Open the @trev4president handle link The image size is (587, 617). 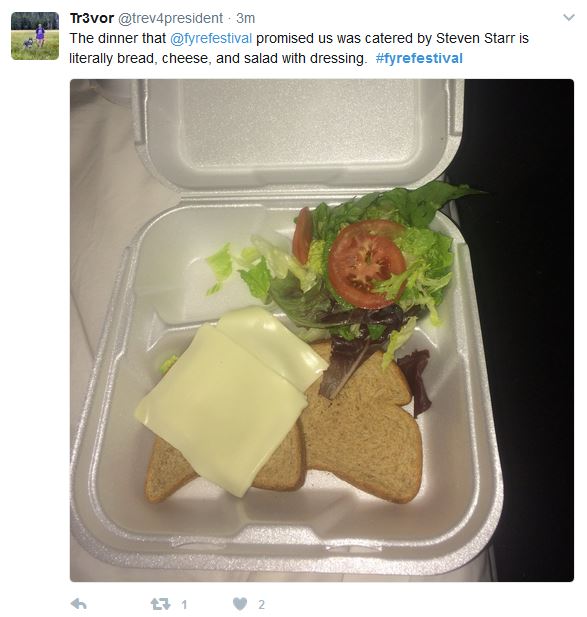coord(170,18)
